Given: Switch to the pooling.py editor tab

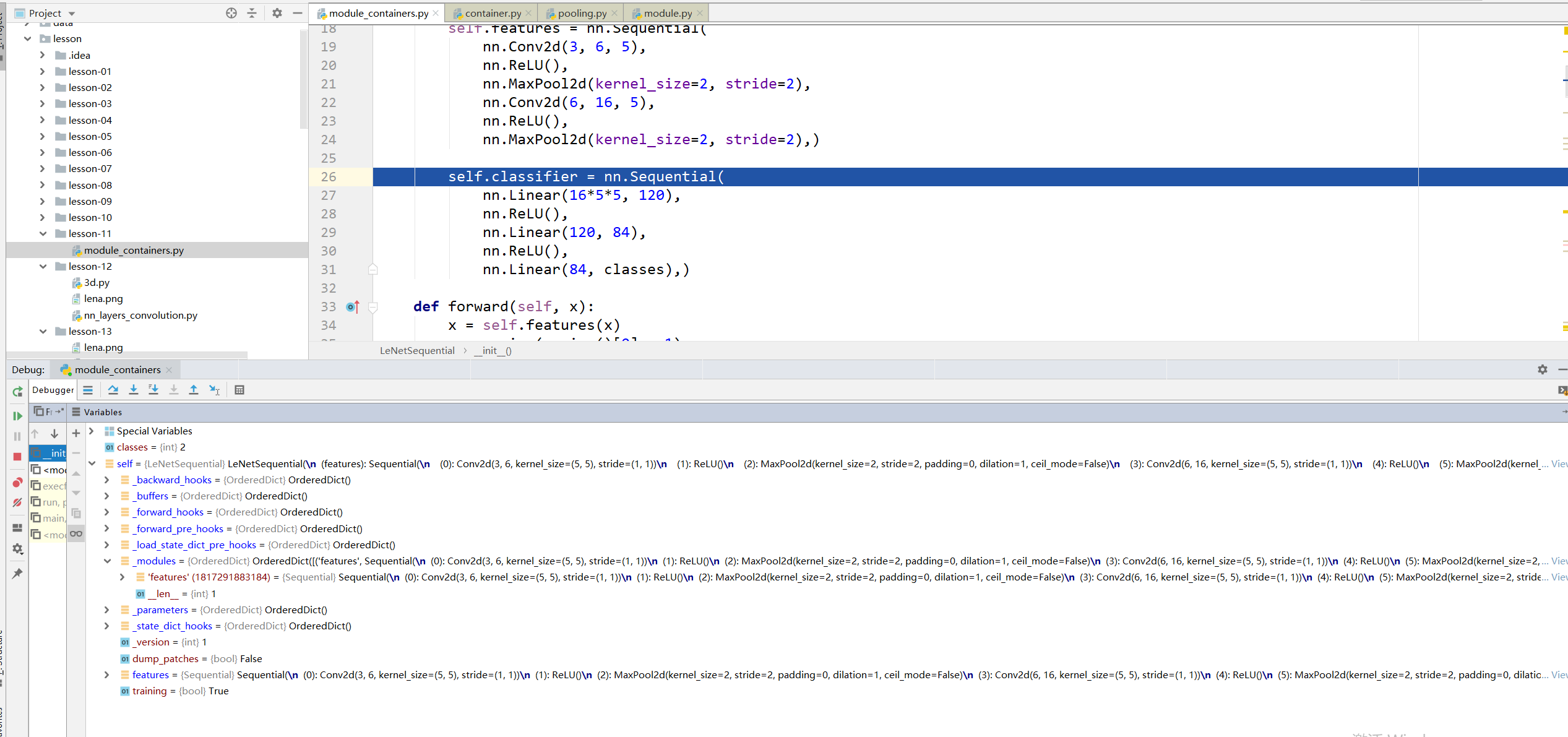Looking at the screenshot, I should point(582,13).
